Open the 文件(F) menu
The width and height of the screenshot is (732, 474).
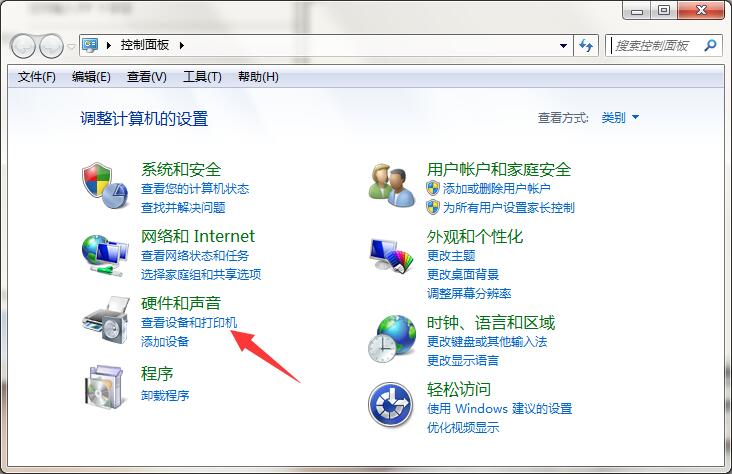point(36,77)
